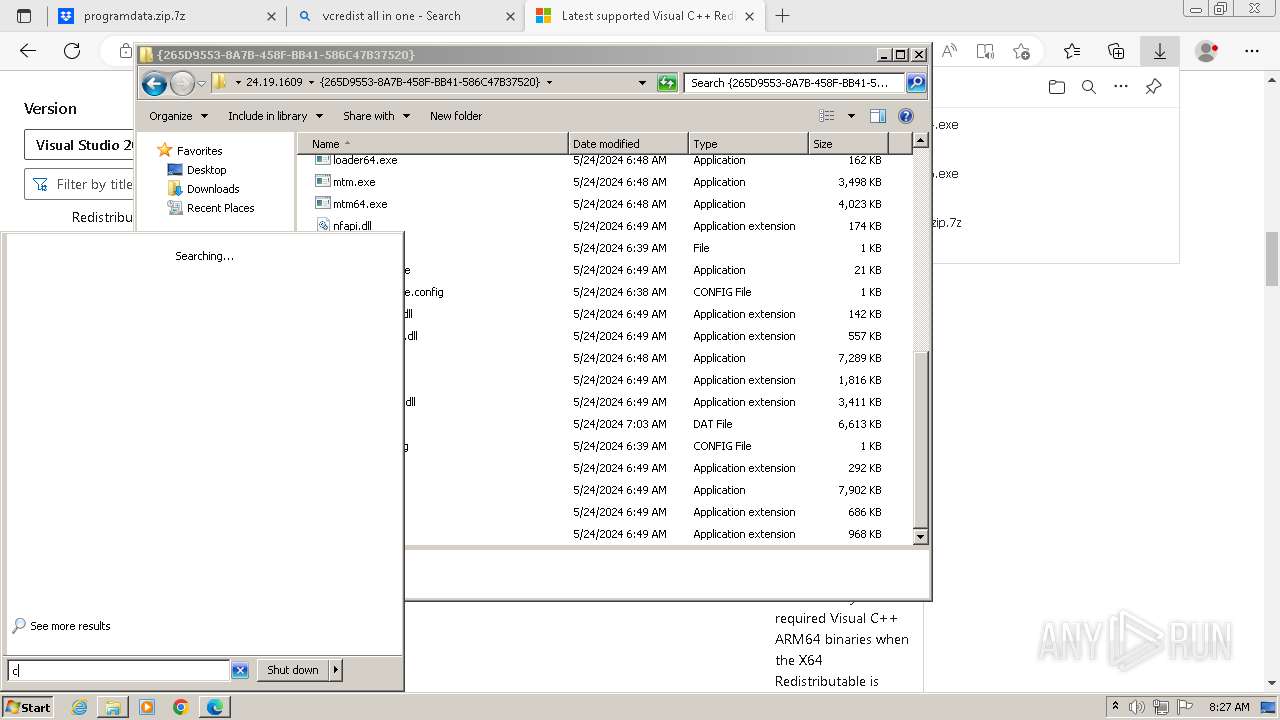Click the Start button

[28, 707]
